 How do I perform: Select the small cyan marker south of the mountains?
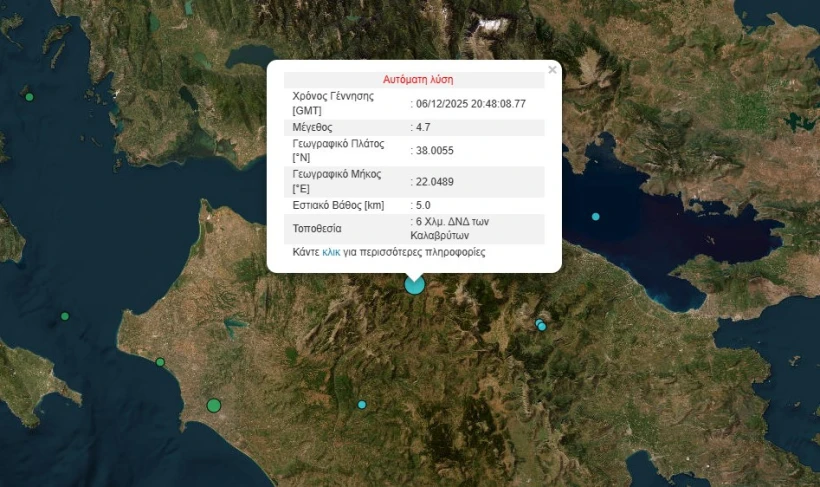click(x=362, y=404)
